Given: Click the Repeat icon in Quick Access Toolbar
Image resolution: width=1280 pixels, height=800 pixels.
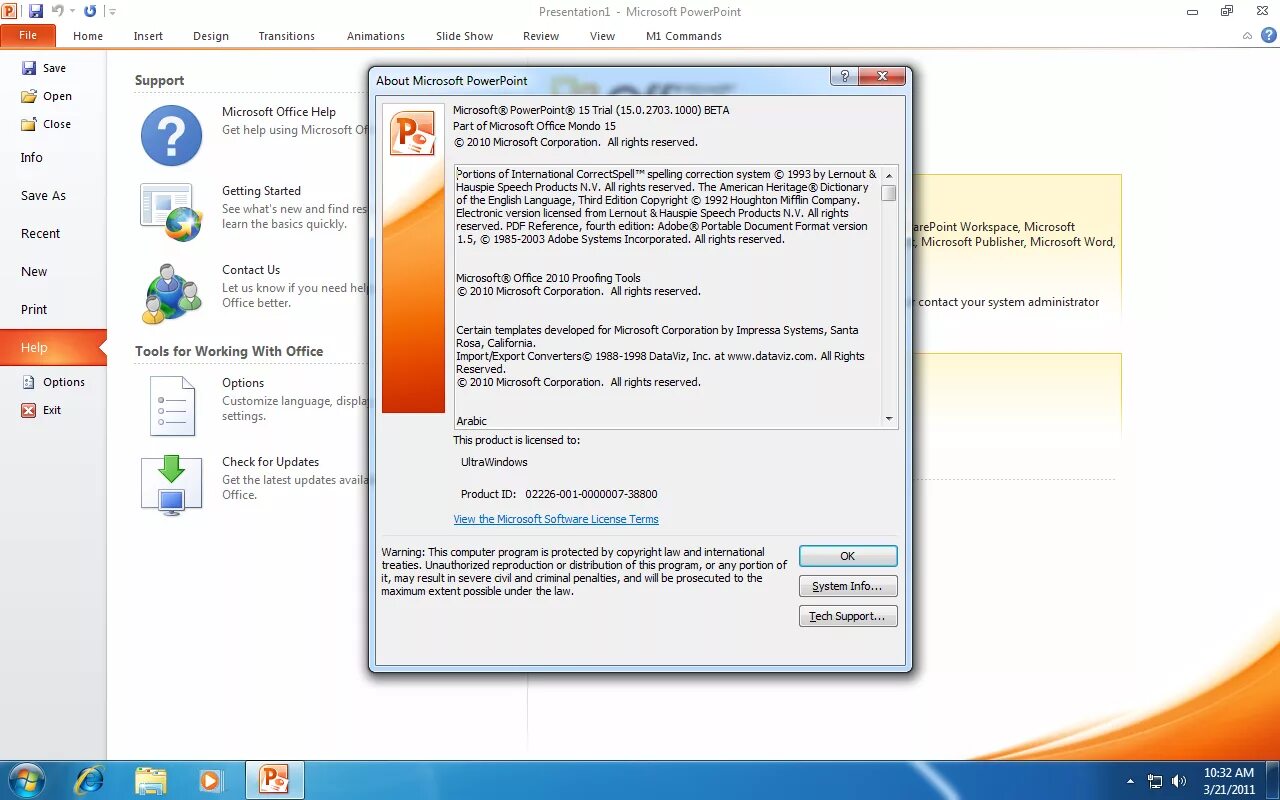Looking at the screenshot, I should click(x=90, y=11).
